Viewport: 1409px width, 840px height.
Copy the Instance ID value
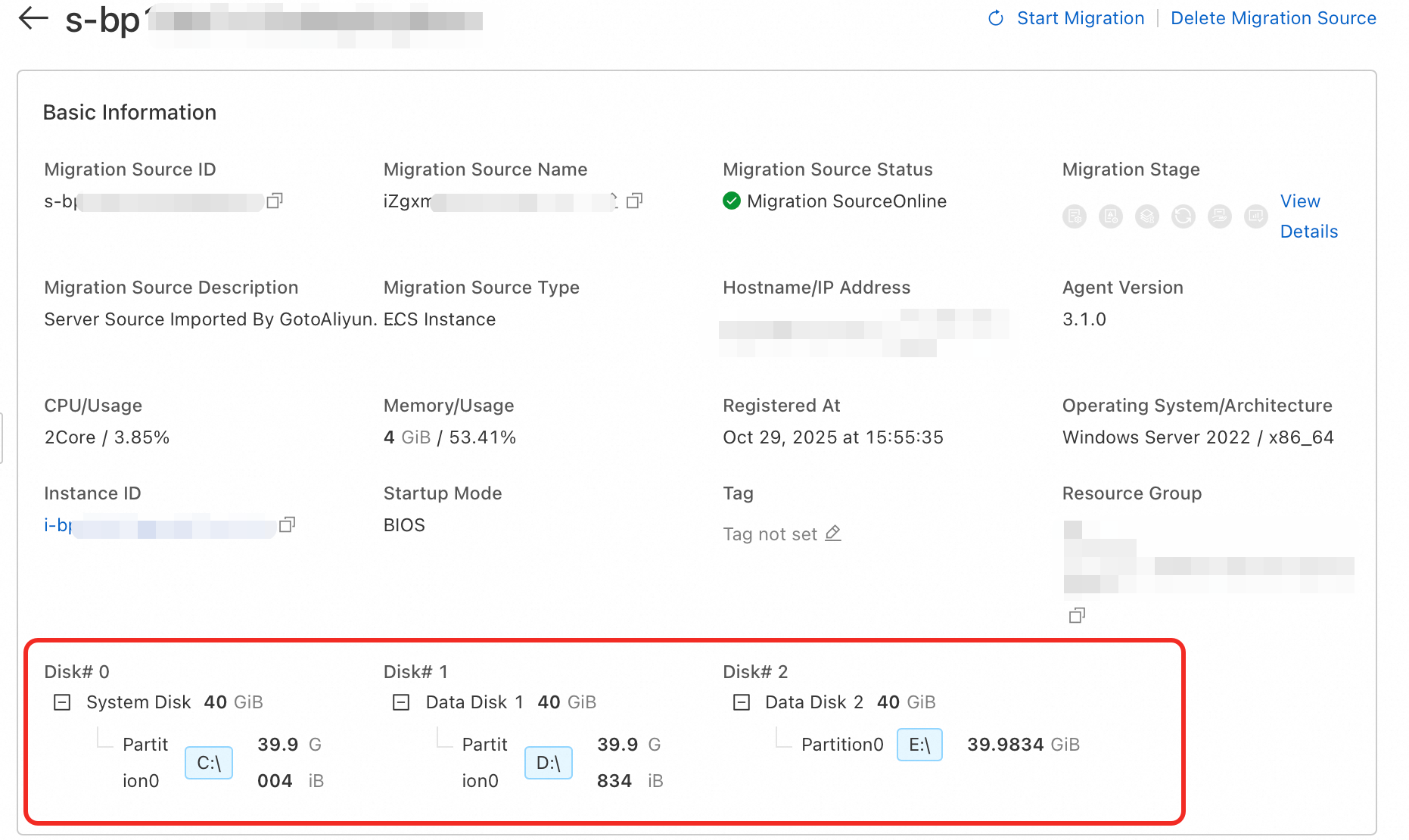pos(287,524)
